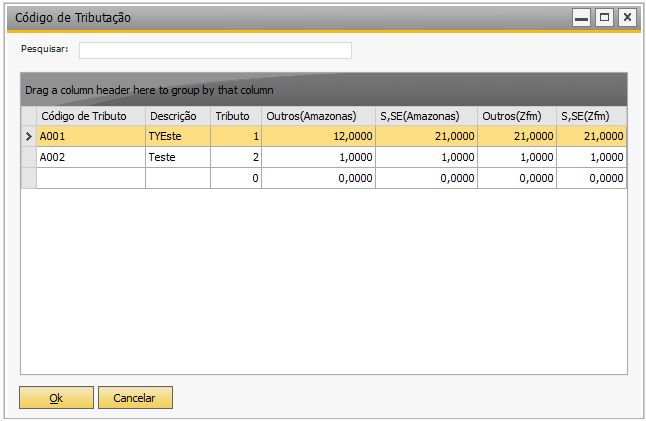
Task: Click the TYEste description cell
Action: tap(178, 136)
